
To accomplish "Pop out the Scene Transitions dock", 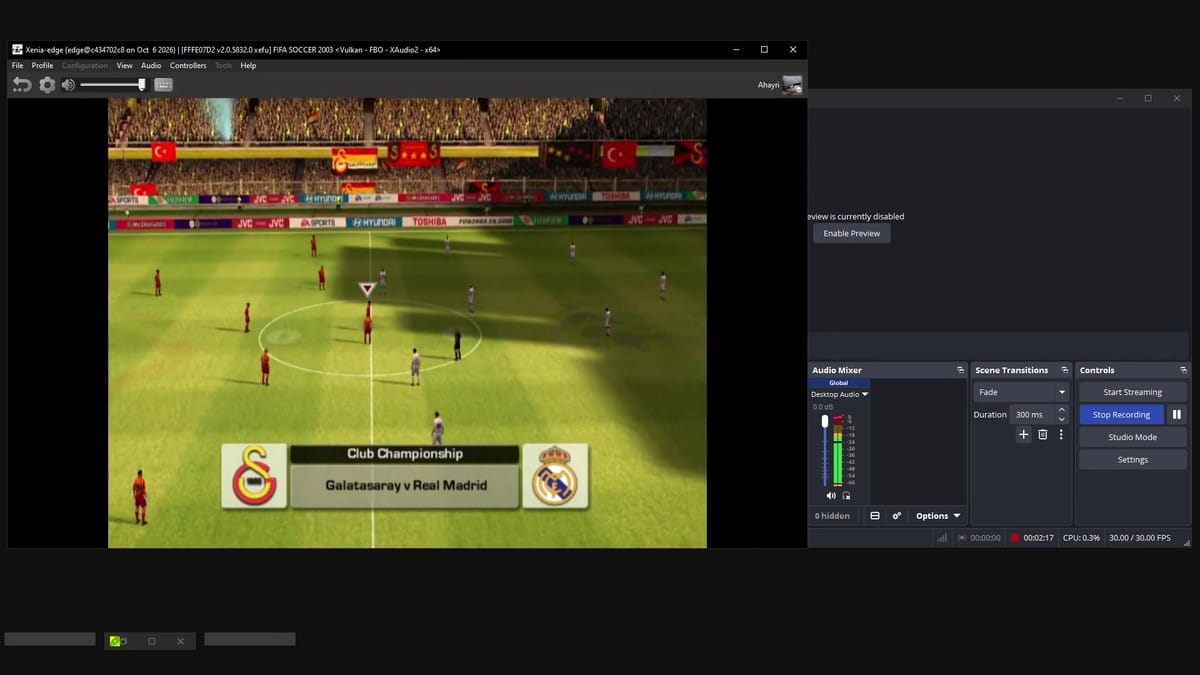I will tap(1064, 370).
